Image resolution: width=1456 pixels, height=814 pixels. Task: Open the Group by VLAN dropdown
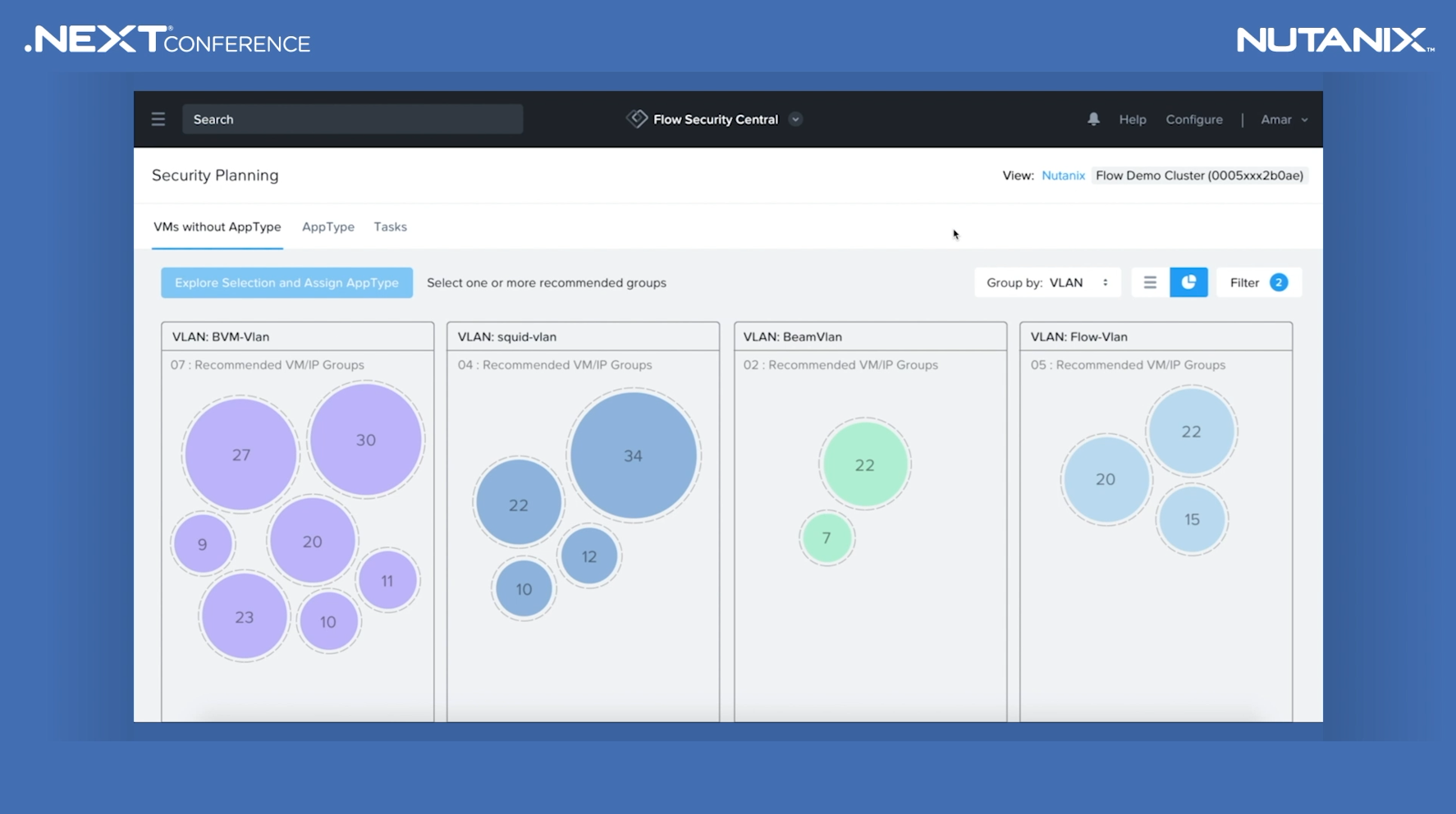(1047, 282)
